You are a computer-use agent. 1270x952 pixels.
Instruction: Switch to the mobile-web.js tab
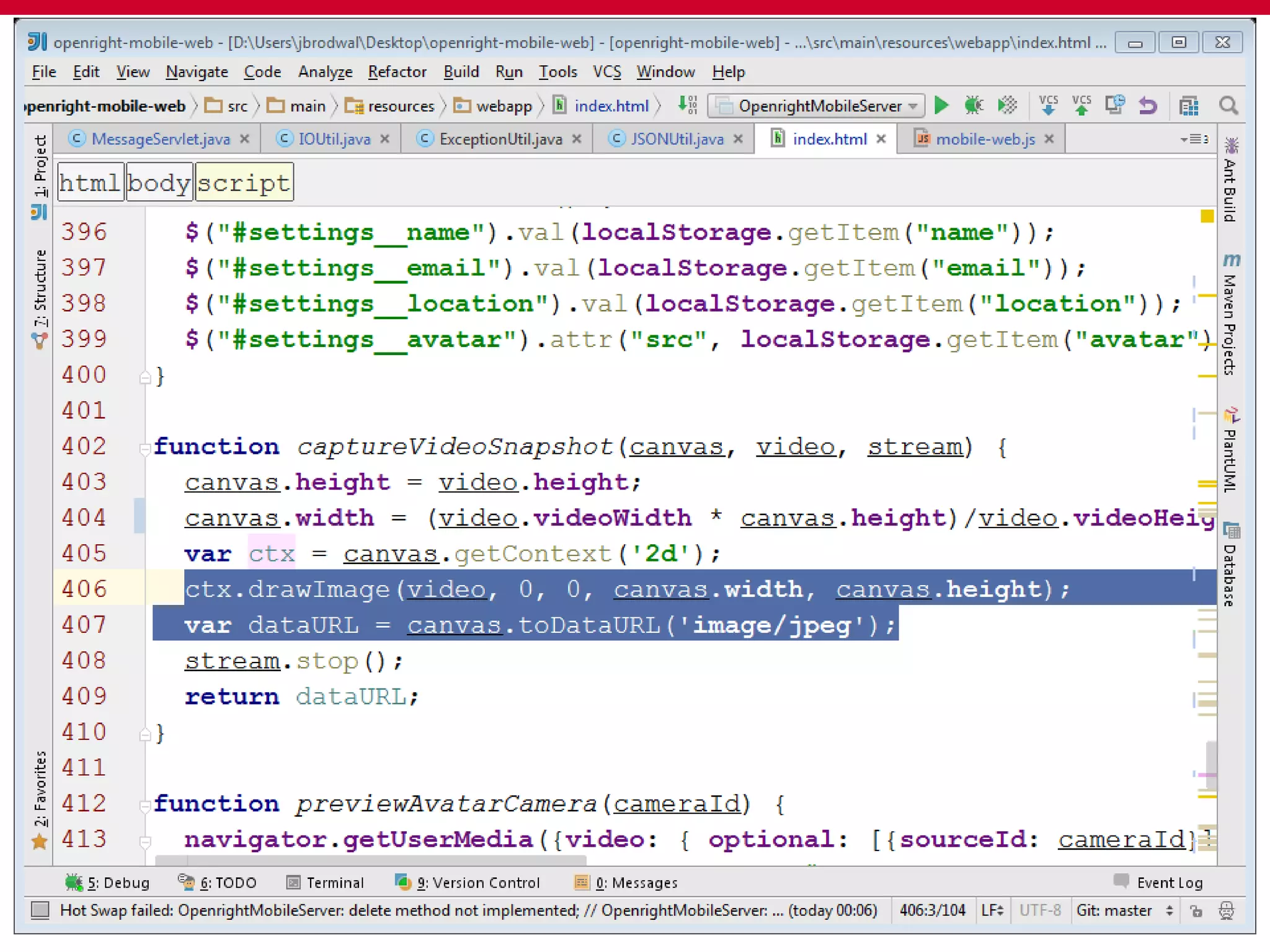coord(985,139)
